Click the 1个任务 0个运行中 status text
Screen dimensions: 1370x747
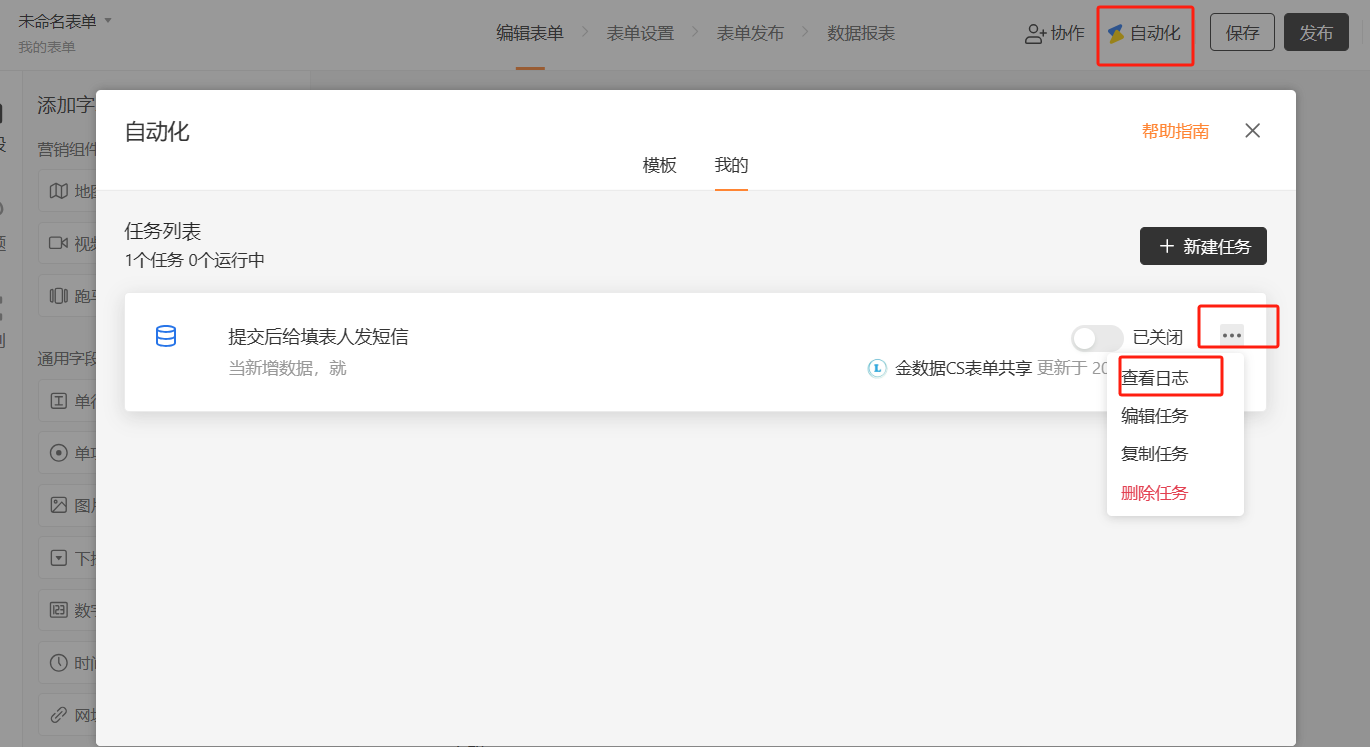pos(195,261)
